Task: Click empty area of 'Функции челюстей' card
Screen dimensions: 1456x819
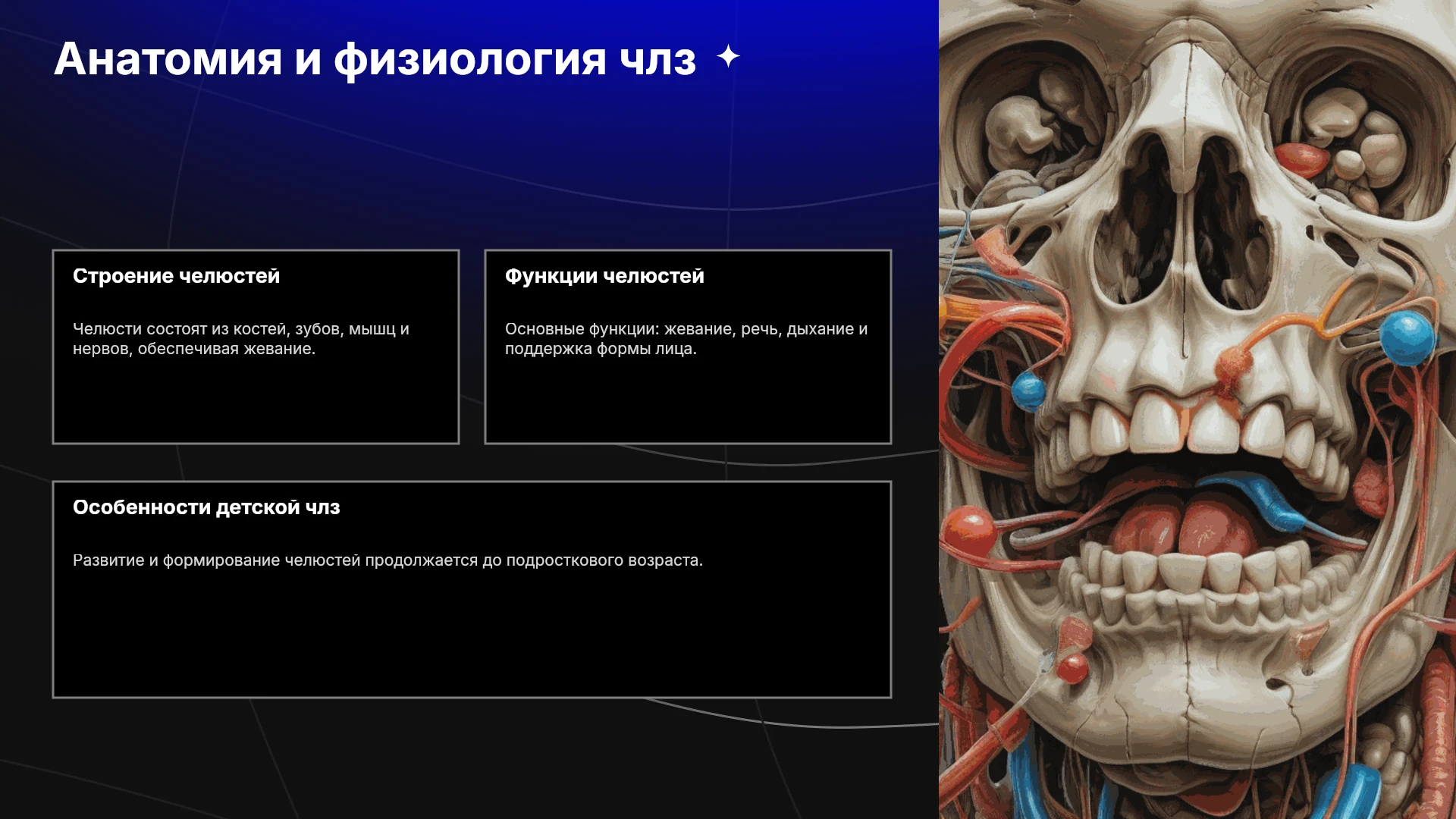Action: pyautogui.click(x=688, y=398)
